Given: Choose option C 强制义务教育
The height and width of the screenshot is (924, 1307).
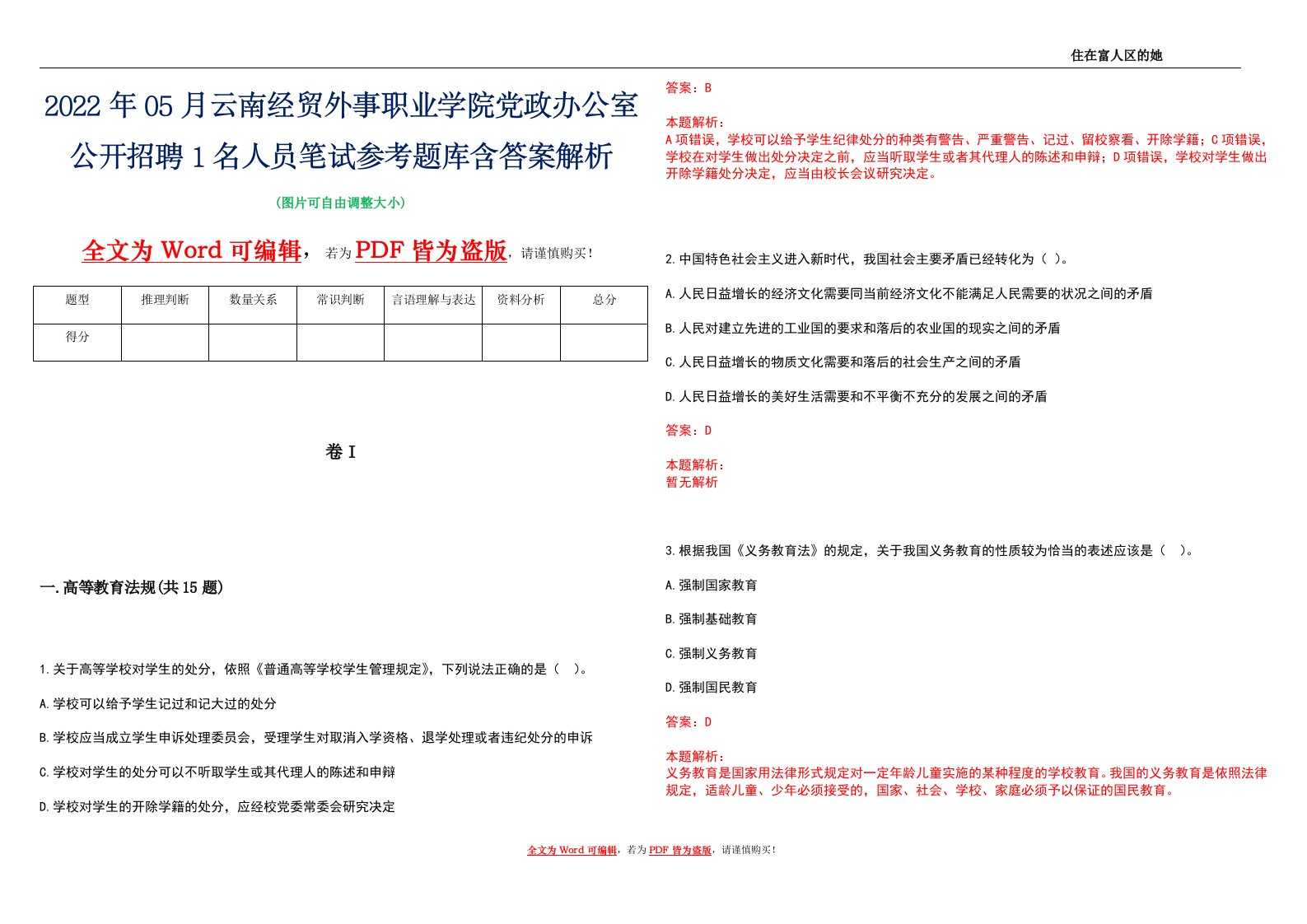Looking at the screenshot, I should pos(712,654).
